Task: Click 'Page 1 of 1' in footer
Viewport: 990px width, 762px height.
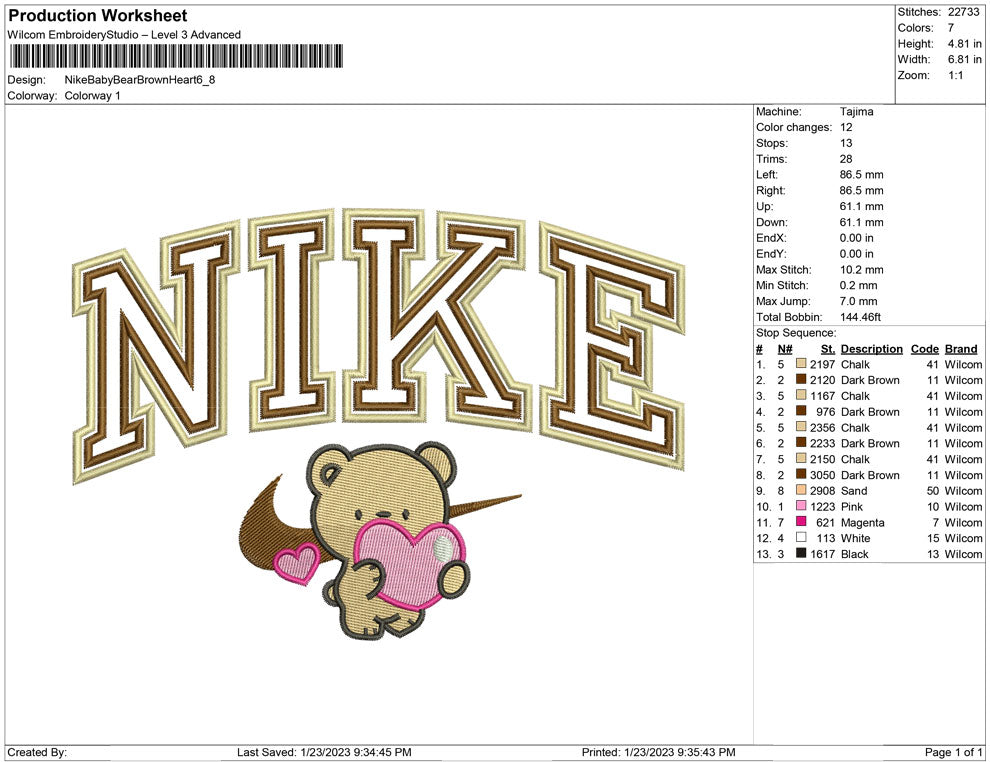Action: pyautogui.click(x=953, y=752)
